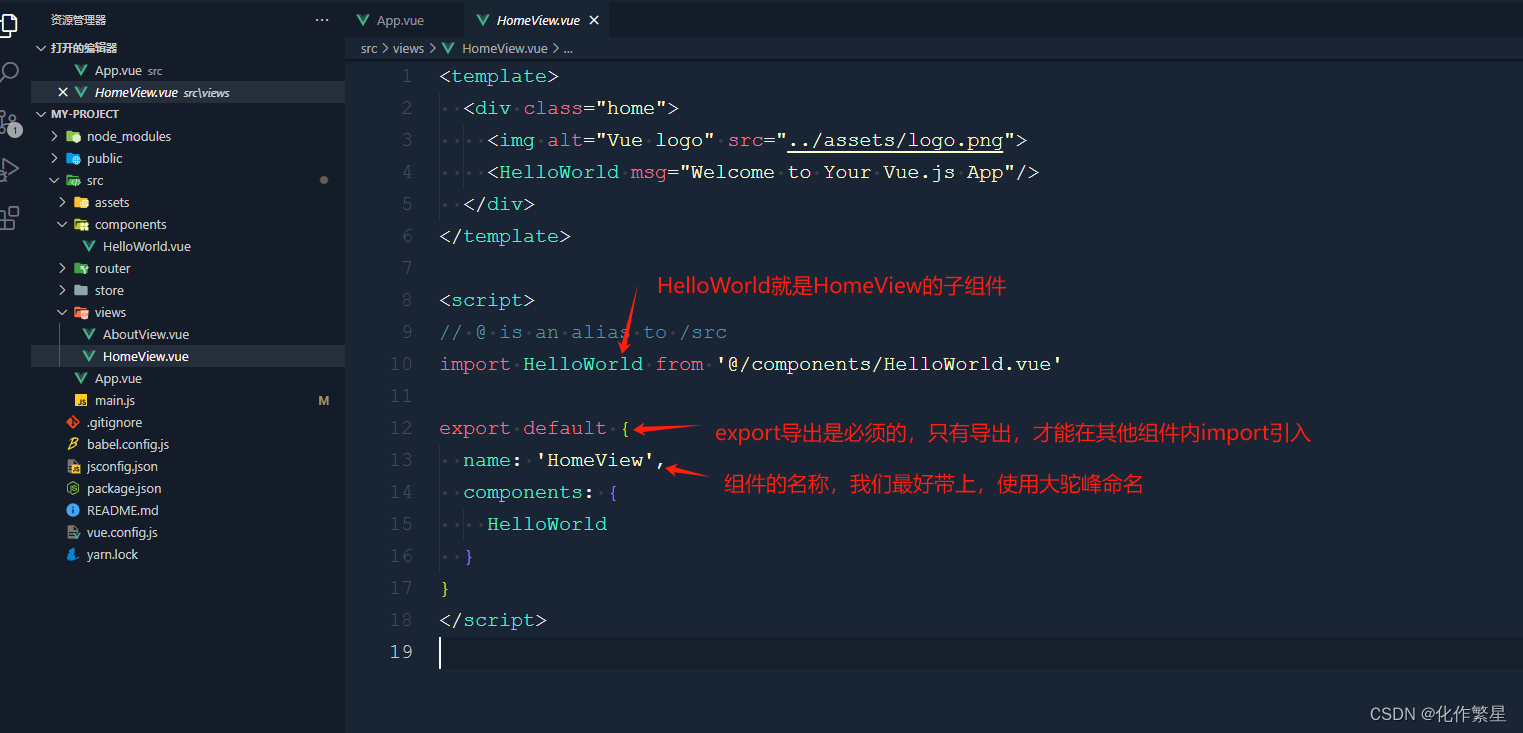This screenshot has width=1523, height=733.
Task: Open the Source Control activity bar icon
Action: coord(9,122)
